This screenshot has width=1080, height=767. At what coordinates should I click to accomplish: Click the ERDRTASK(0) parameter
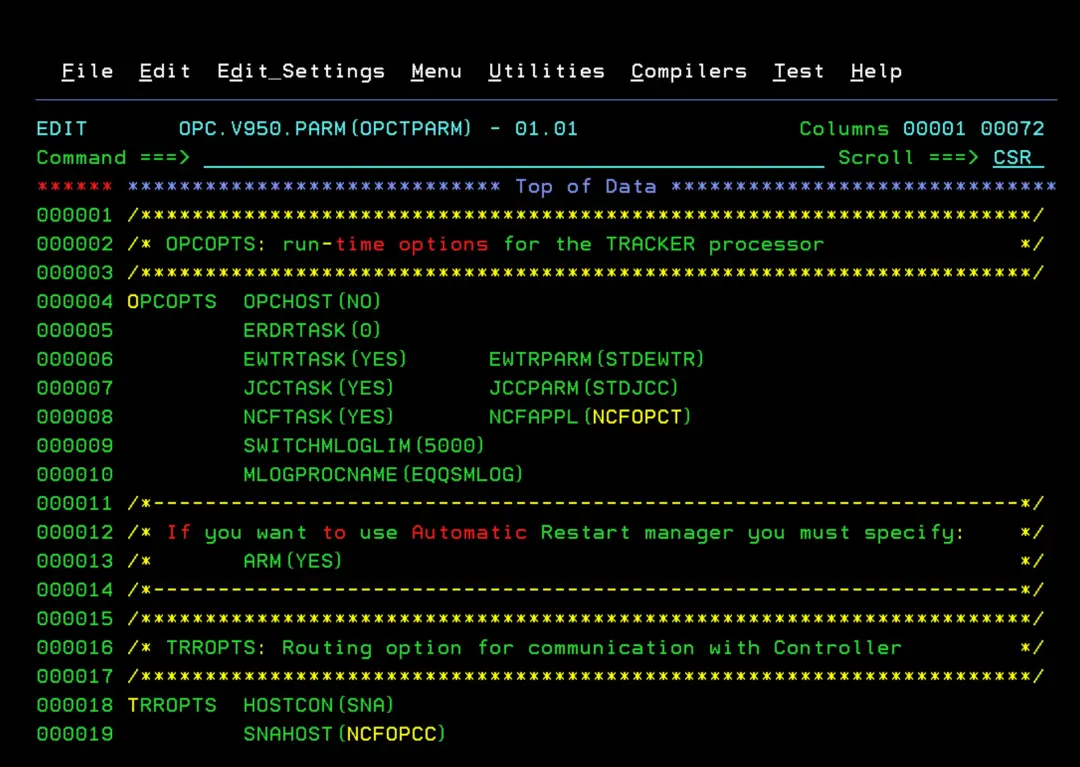(312, 330)
